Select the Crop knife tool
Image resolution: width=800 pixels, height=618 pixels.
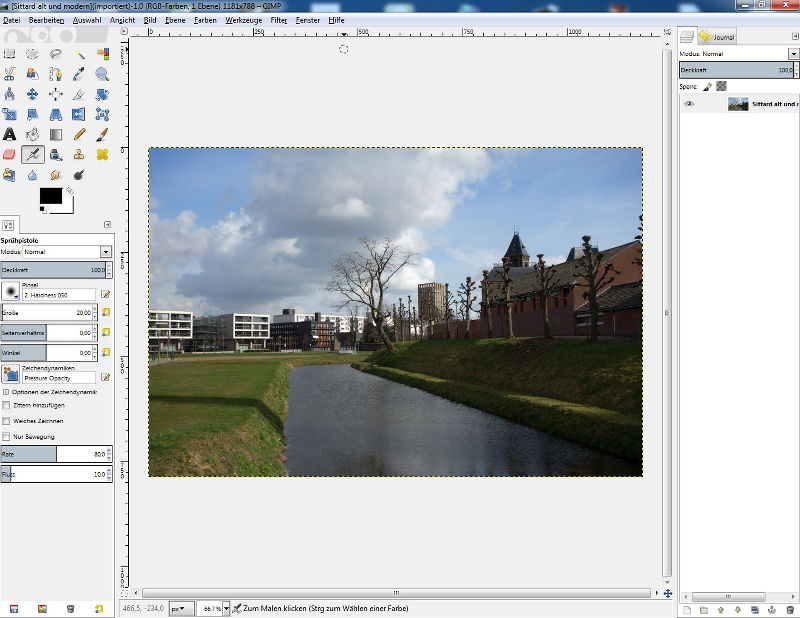(79, 94)
